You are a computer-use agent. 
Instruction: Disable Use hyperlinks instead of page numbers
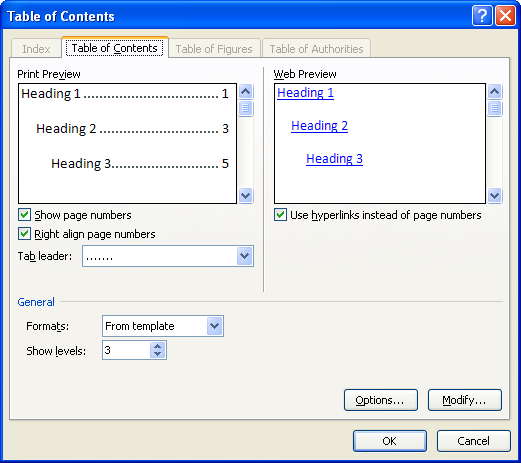[x=280, y=215]
